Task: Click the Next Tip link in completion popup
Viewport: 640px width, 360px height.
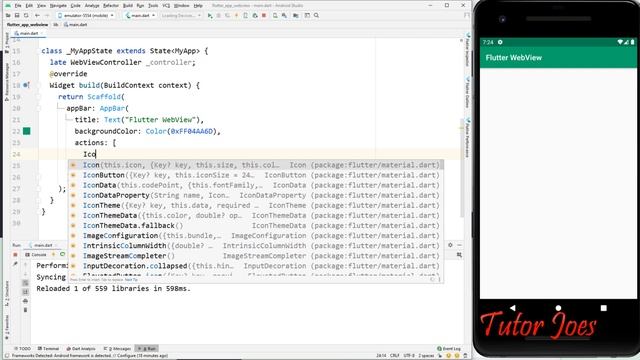Action: 131,280
